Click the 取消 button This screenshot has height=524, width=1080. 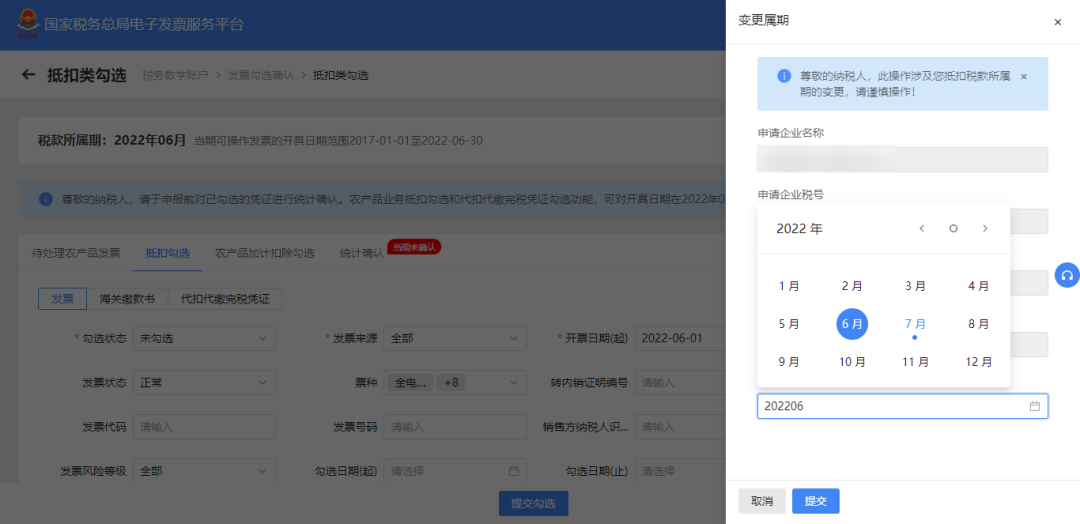tap(762, 501)
